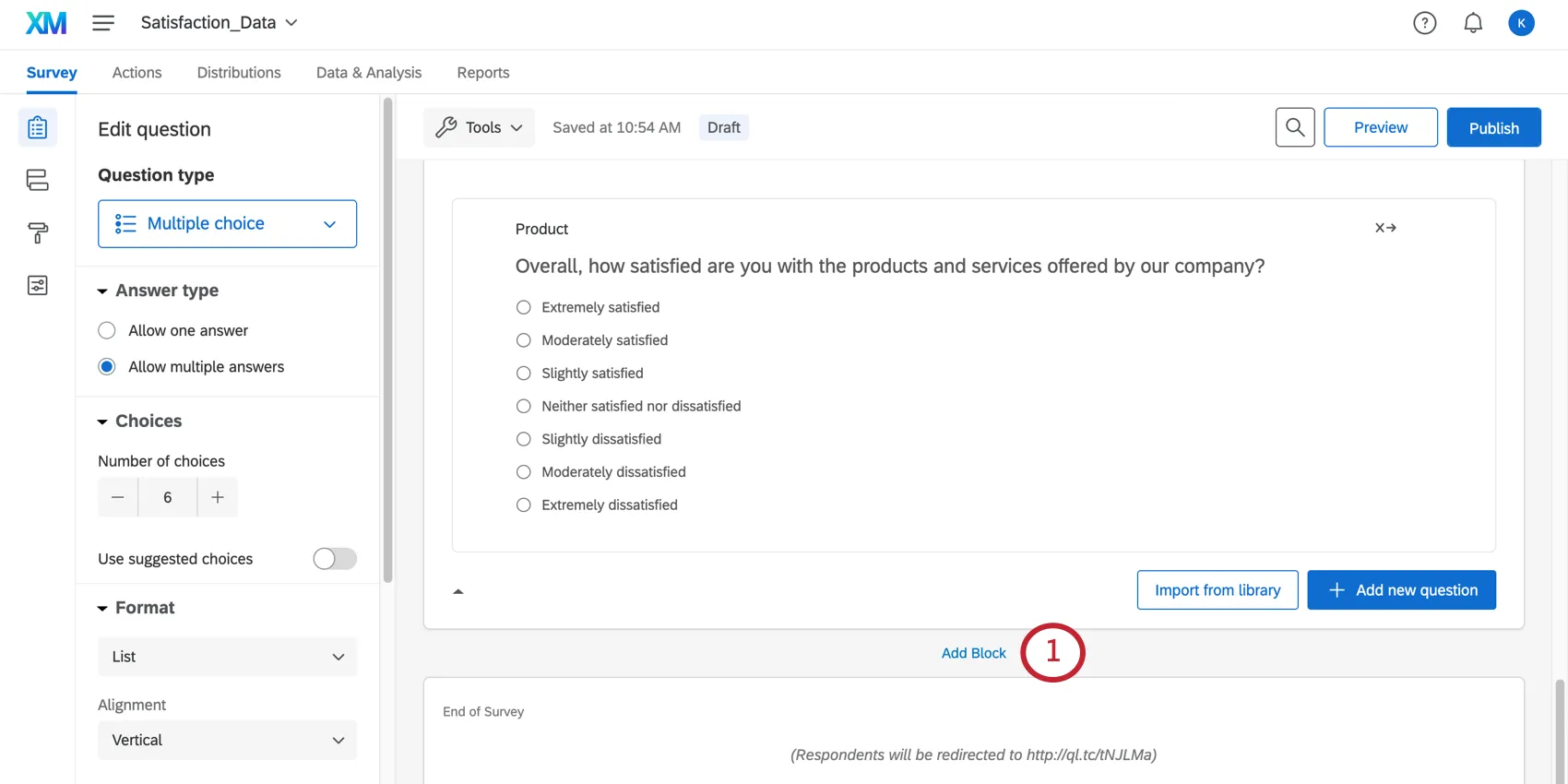Toggle Use suggested choices switch

point(335,559)
